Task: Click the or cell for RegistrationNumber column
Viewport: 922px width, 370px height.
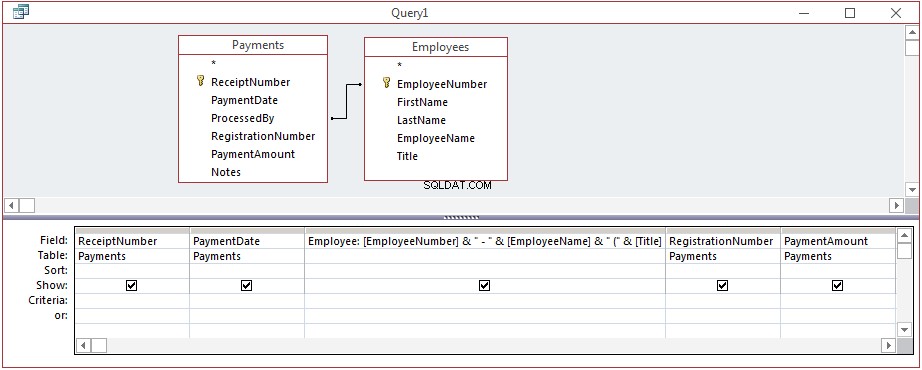Action: coord(723,315)
